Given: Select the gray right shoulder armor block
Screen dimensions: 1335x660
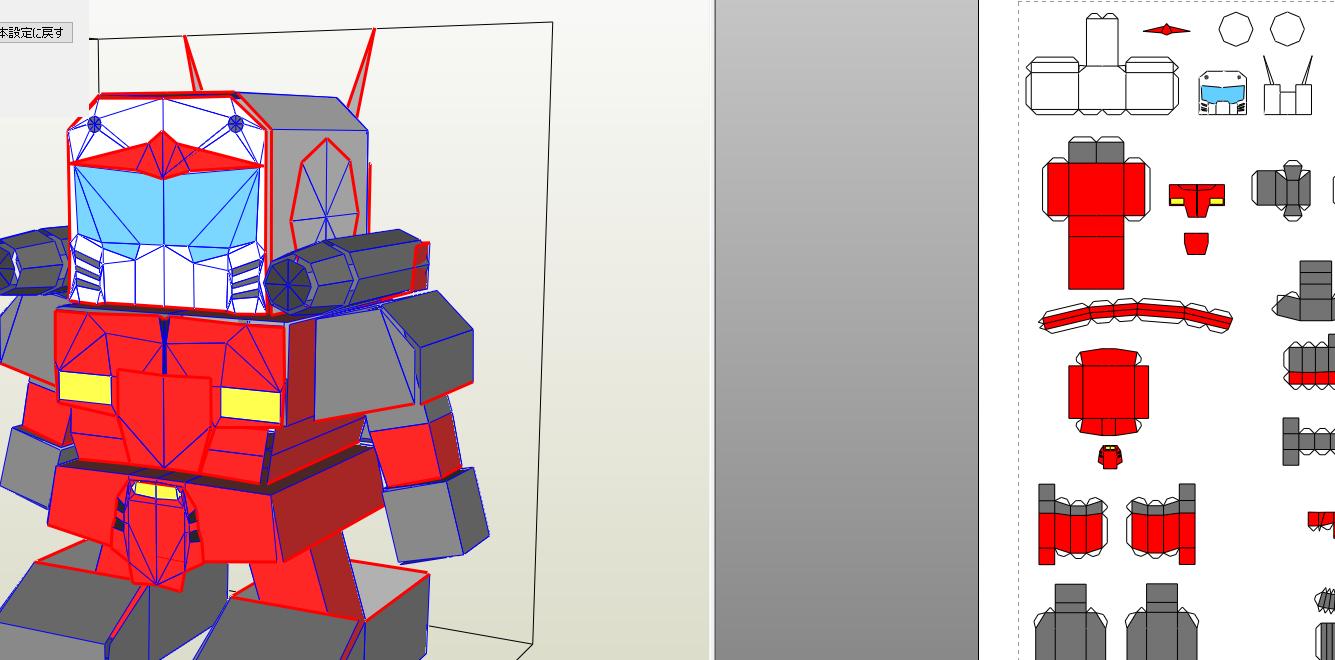Looking at the screenshot, I should point(392,356).
